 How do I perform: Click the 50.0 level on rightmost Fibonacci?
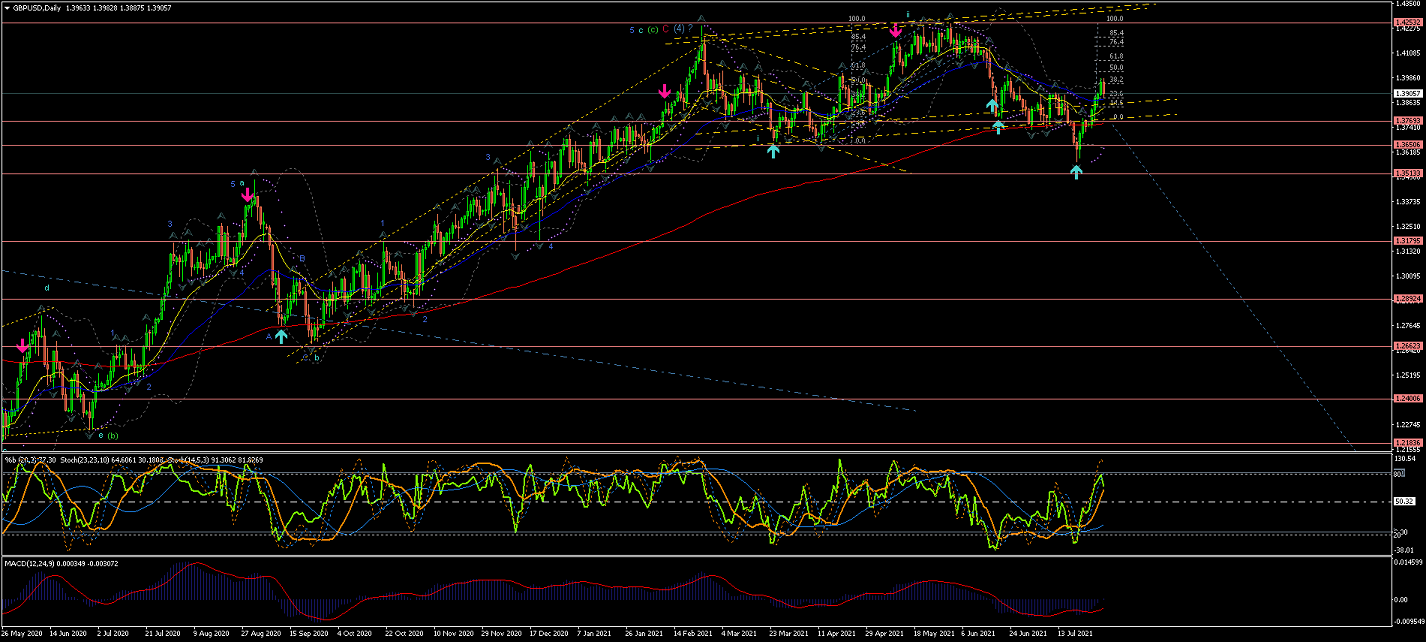click(1116, 67)
